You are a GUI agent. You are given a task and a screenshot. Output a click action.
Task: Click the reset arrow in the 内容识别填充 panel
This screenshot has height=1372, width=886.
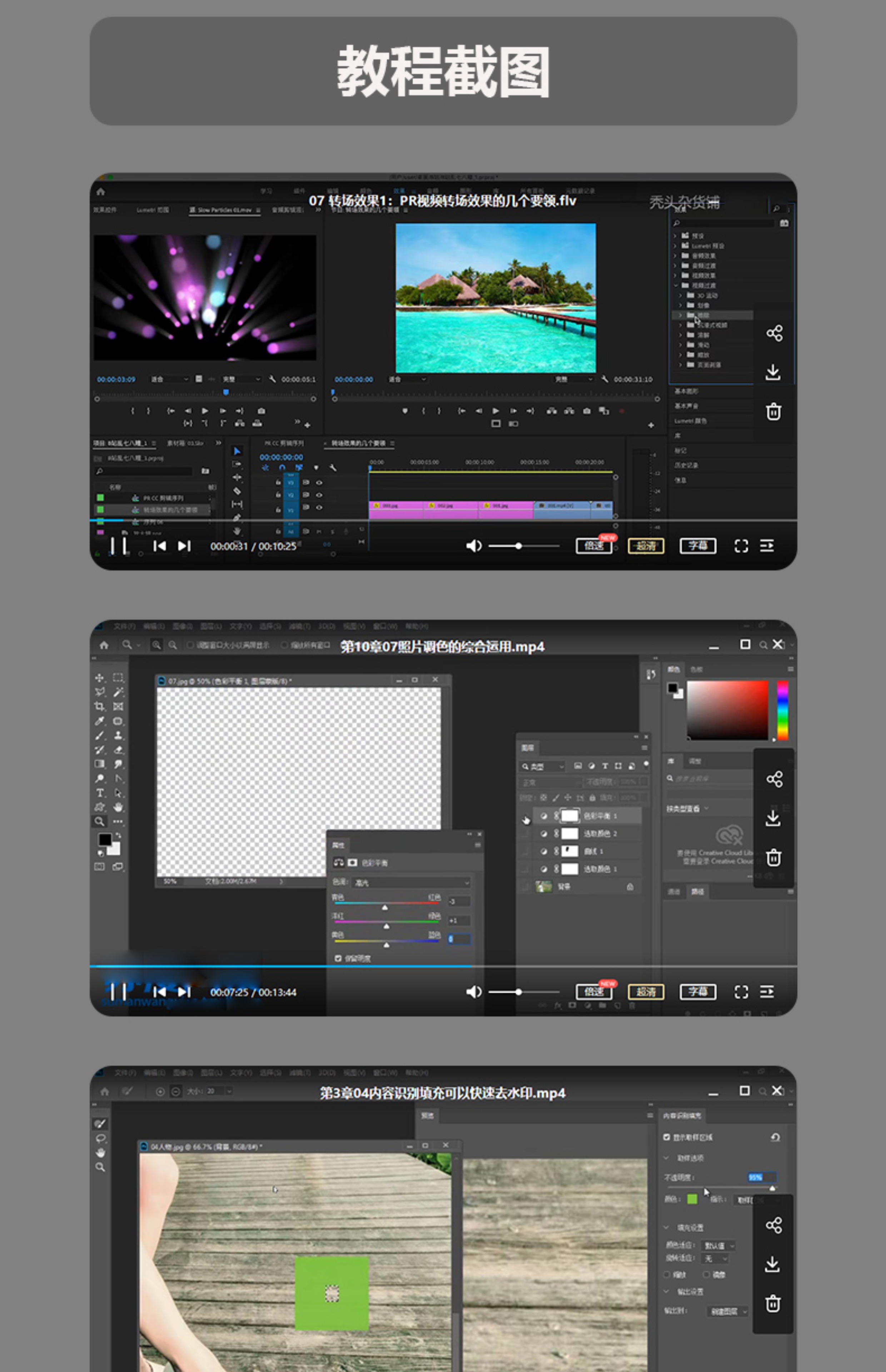[775, 1137]
